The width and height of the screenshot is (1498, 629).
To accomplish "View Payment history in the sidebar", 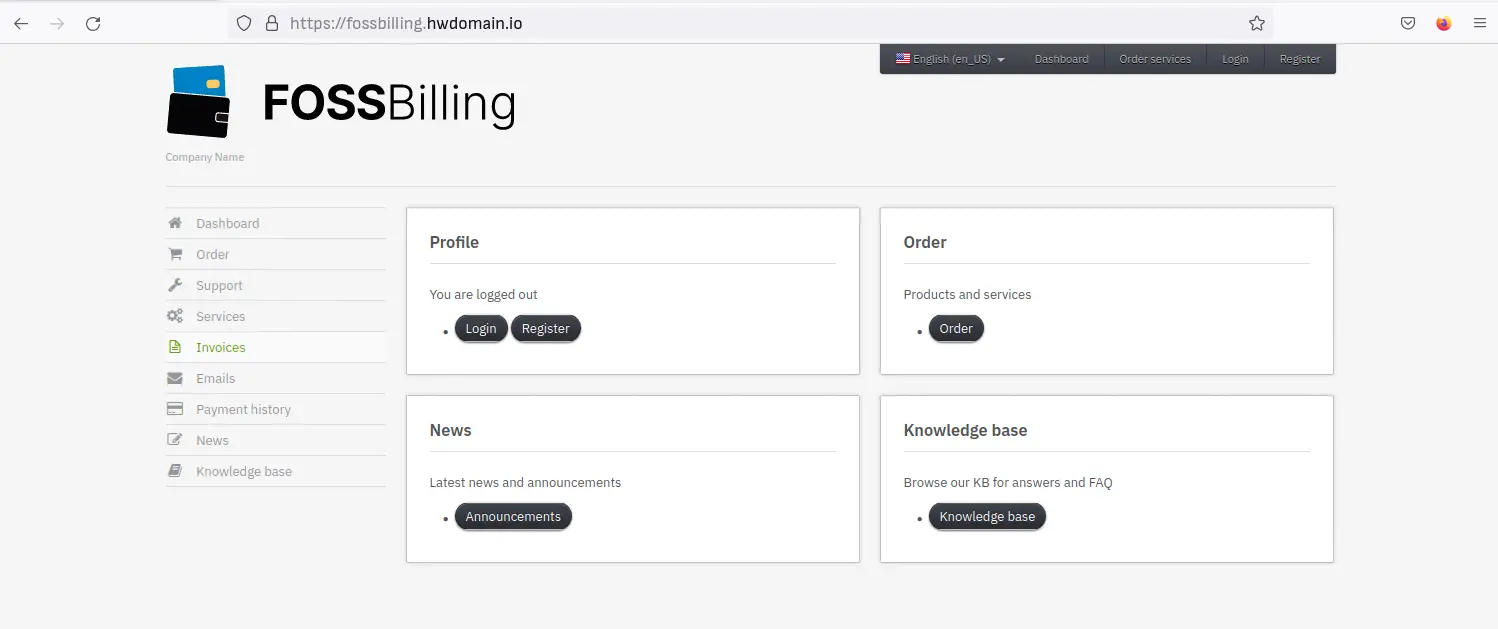I will click(276, 409).
